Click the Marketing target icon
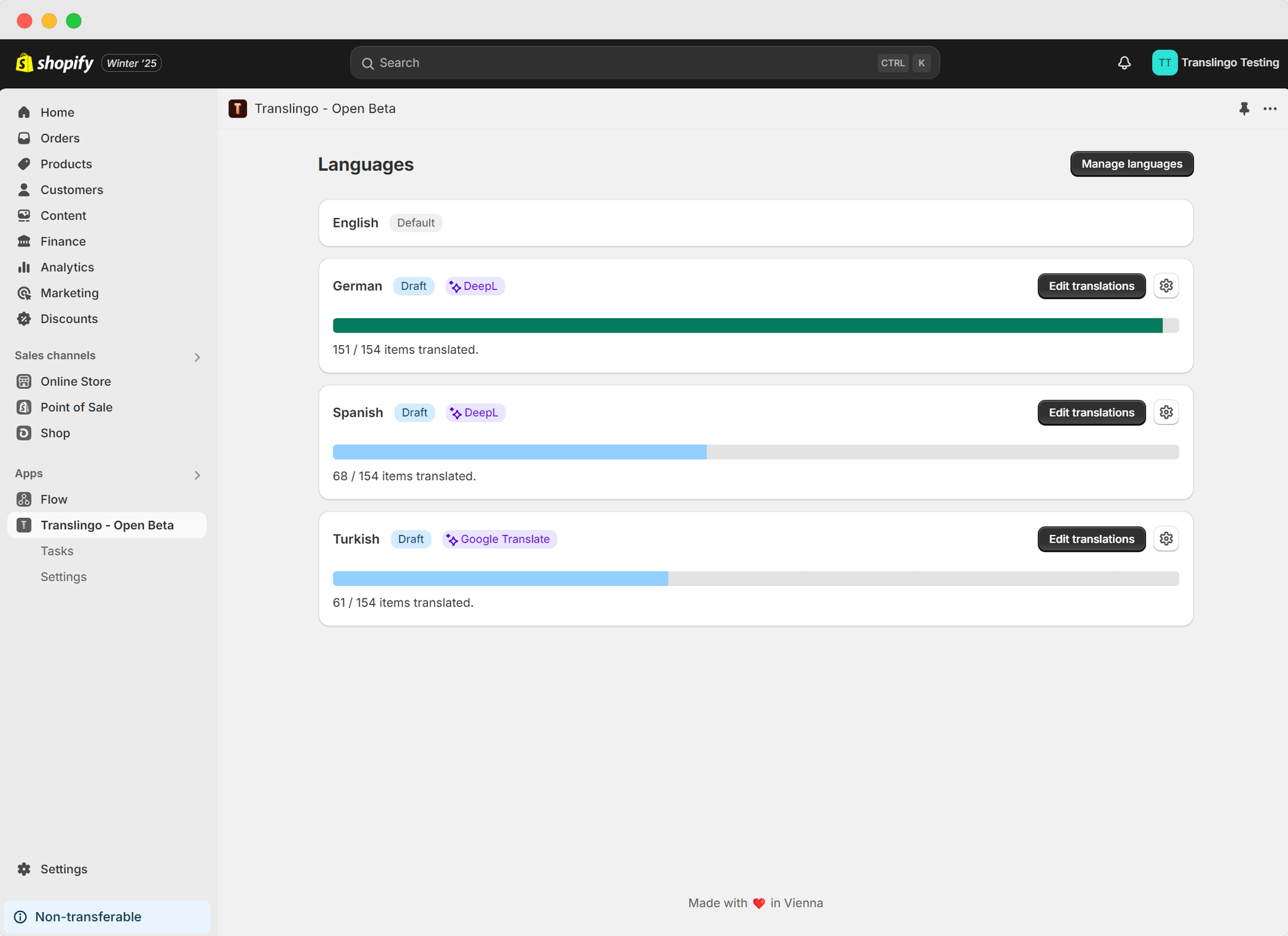The image size is (1288, 936). pos(24,293)
